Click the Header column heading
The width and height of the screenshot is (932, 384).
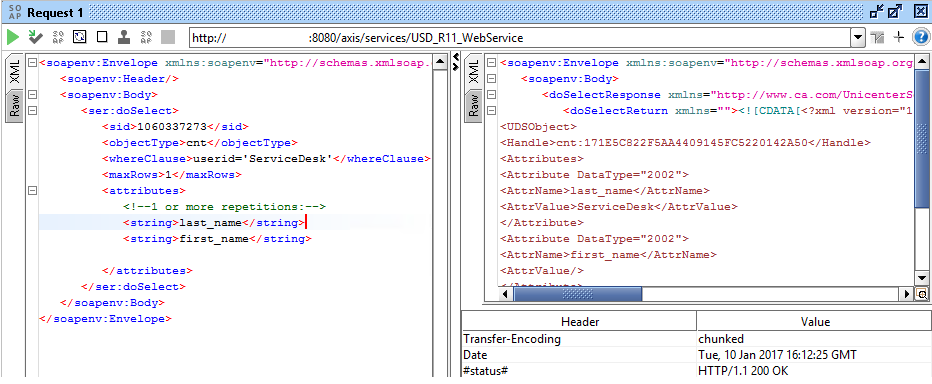coord(579,322)
